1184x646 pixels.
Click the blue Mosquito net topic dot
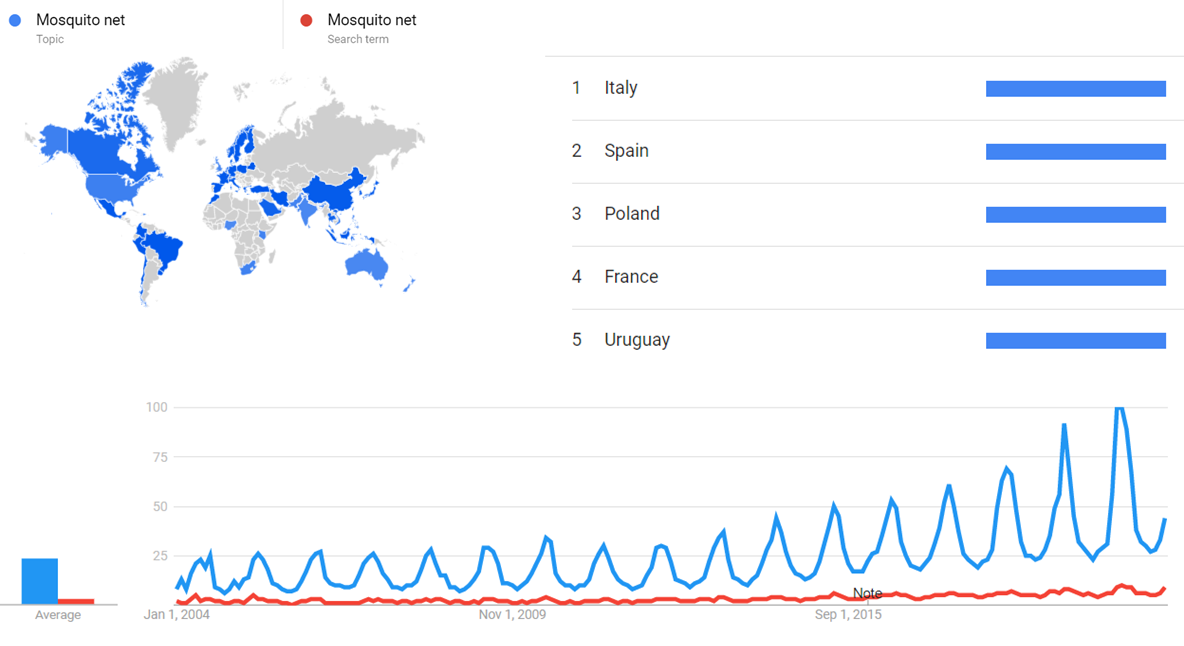click(x=15, y=21)
